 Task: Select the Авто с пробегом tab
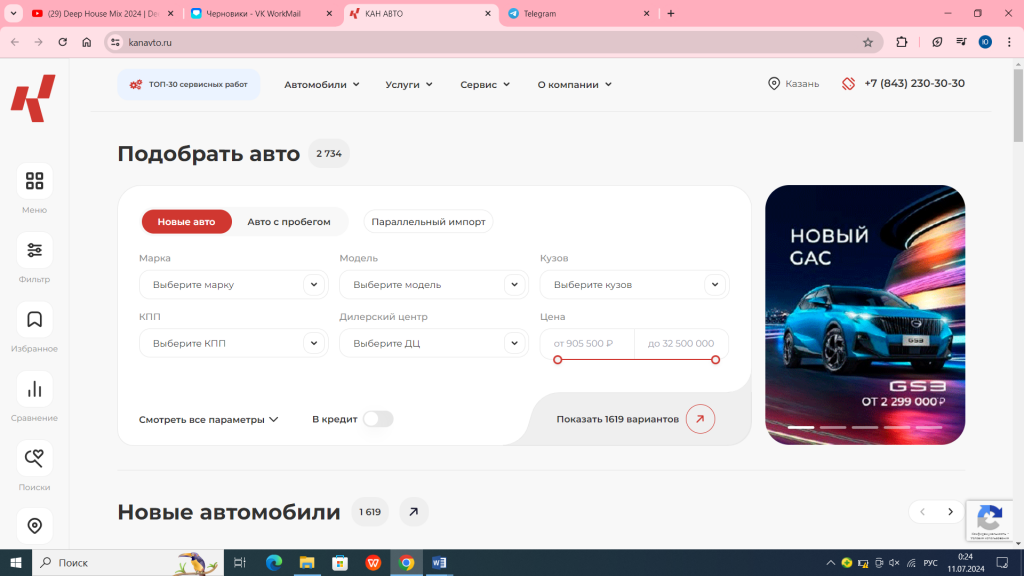(289, 222)
